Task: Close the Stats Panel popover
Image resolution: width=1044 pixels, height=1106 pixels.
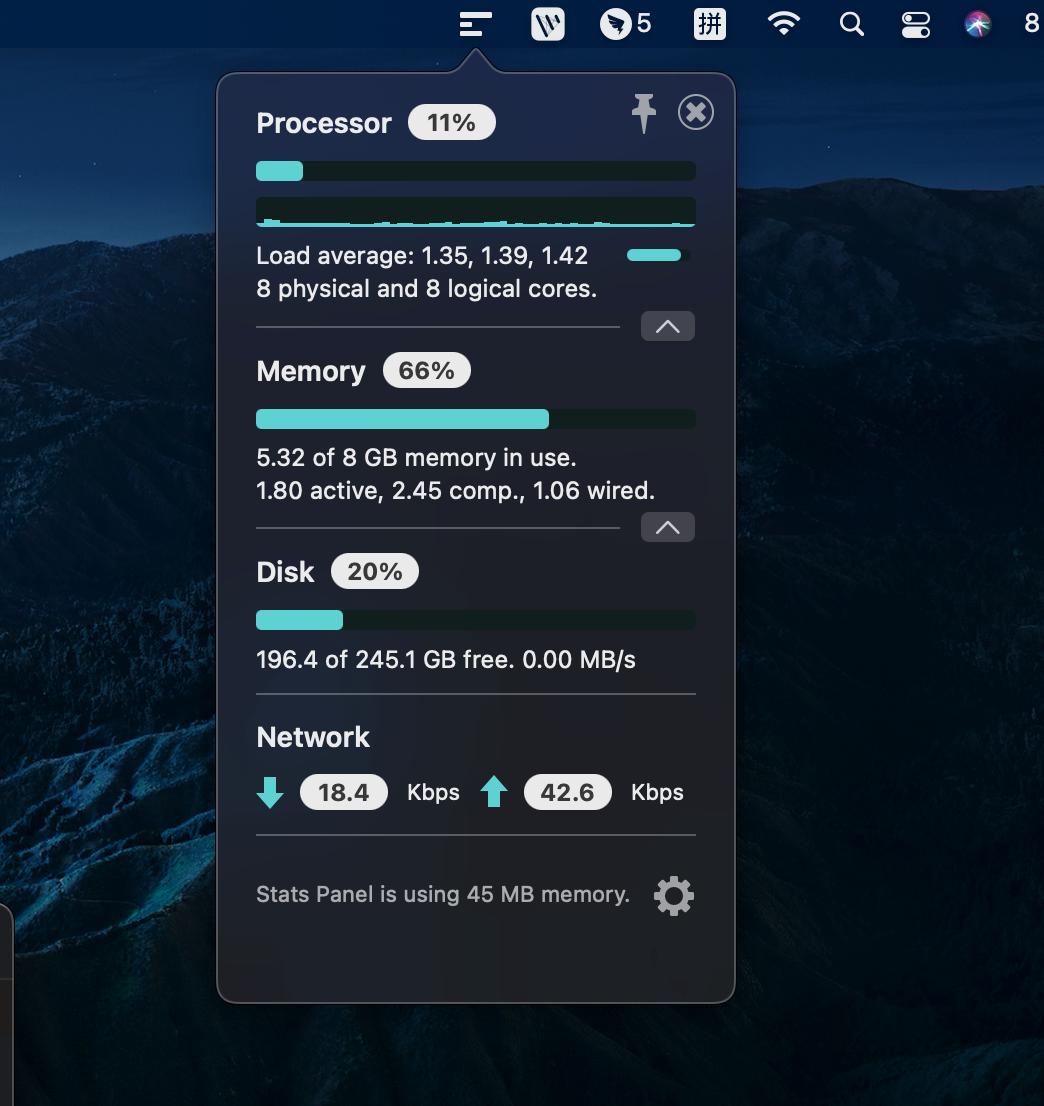Action: point(695,112)
